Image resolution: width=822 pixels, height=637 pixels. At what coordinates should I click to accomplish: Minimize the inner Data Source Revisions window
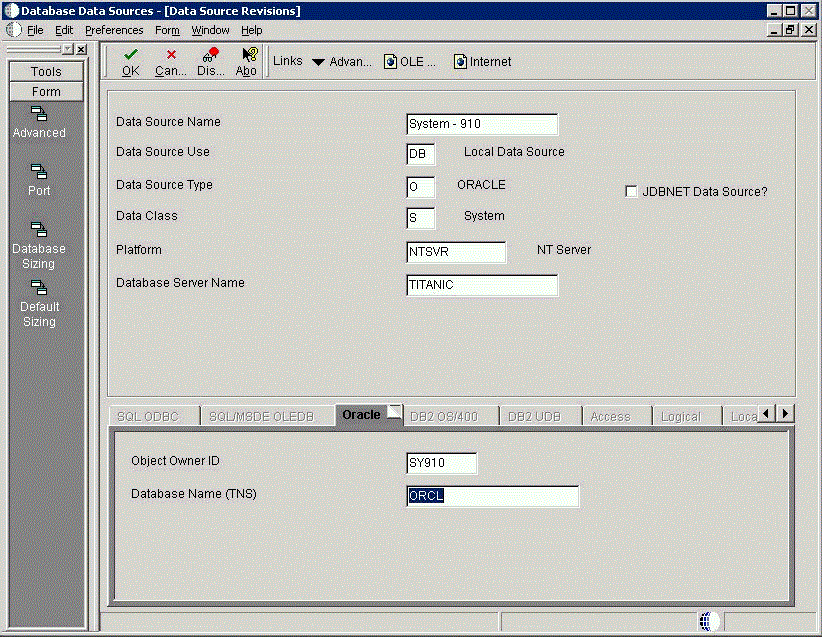tap(774, 30)
